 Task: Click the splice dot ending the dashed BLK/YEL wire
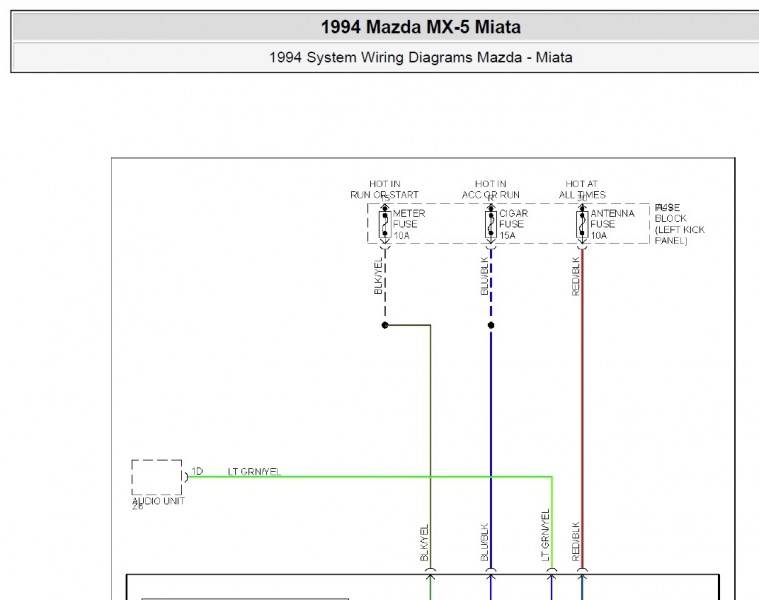point(385,325)
